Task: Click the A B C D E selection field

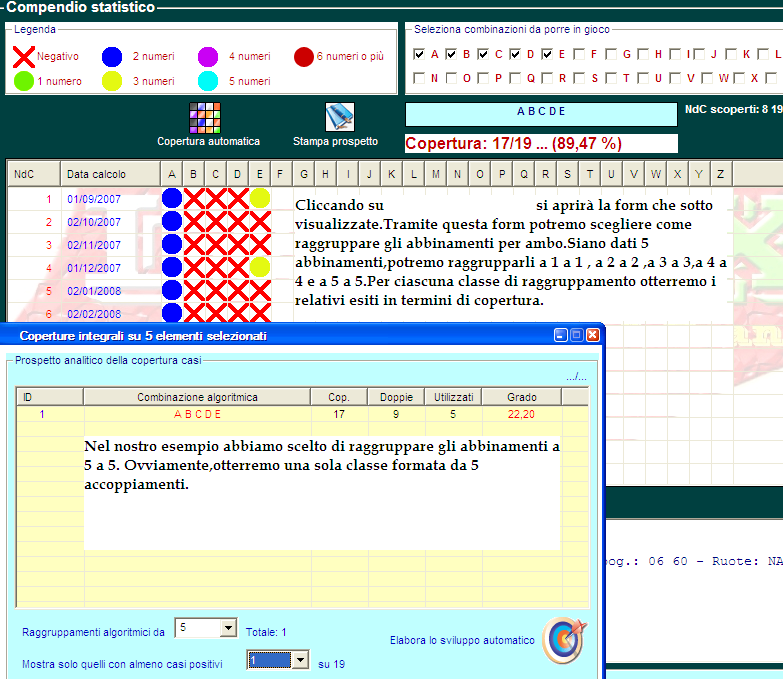Action: pyautogui.click(x=541, y=114)
